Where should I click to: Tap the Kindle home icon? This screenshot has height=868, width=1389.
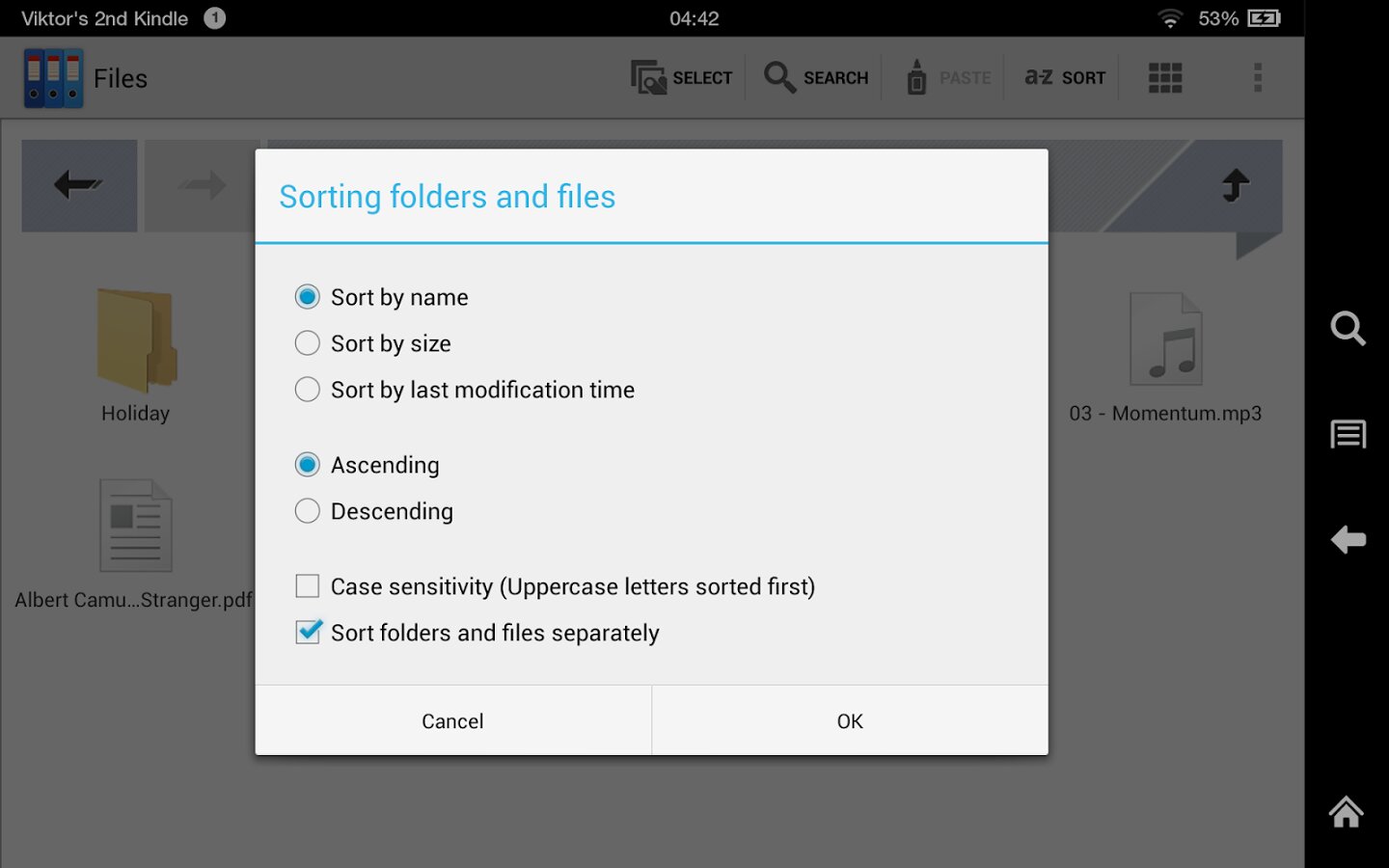pos(1347,812)
